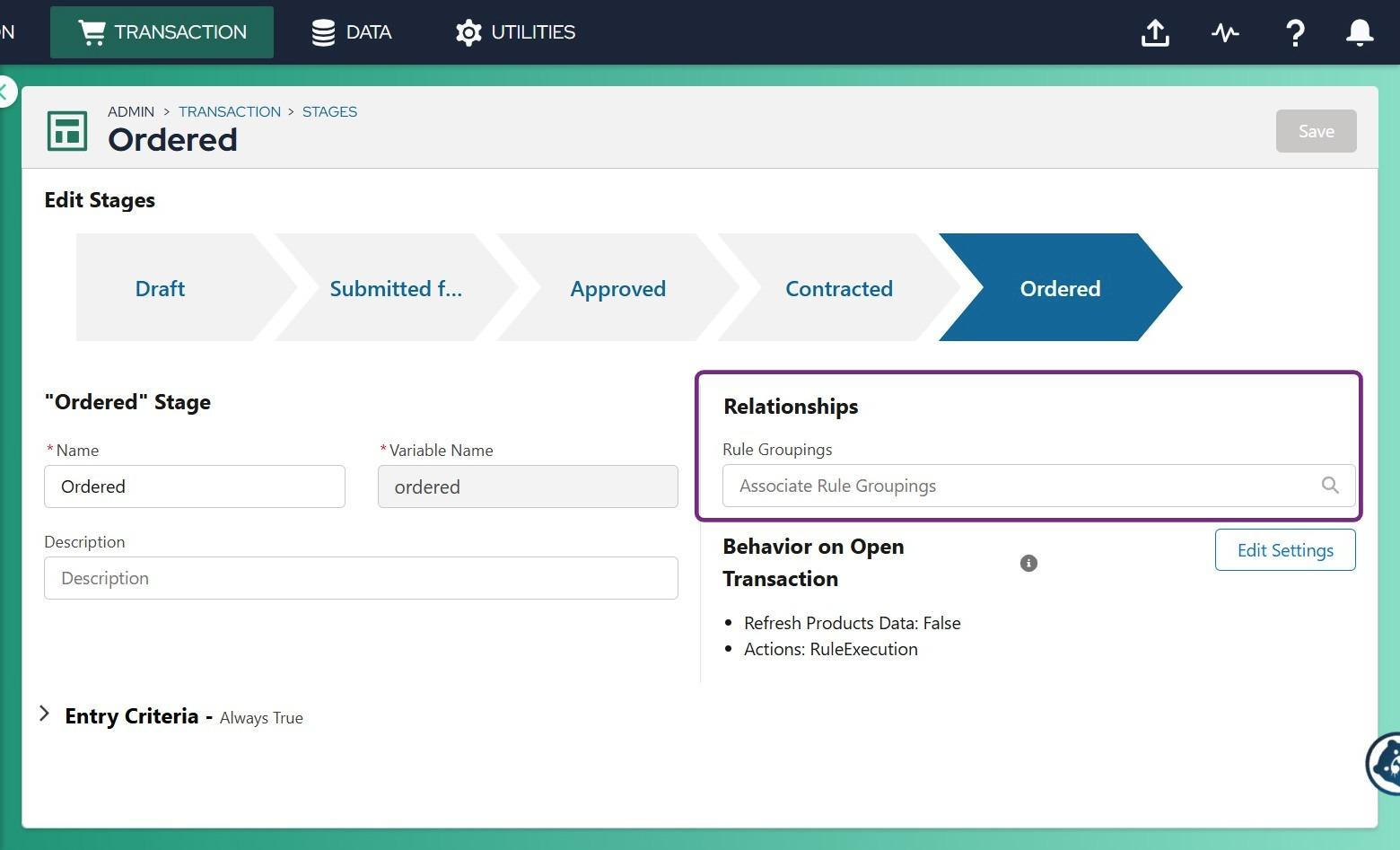Viewport: 1400px width, 850px height.
Task: Select the Approved stage chevron
Action: click(x=617, y=287)
